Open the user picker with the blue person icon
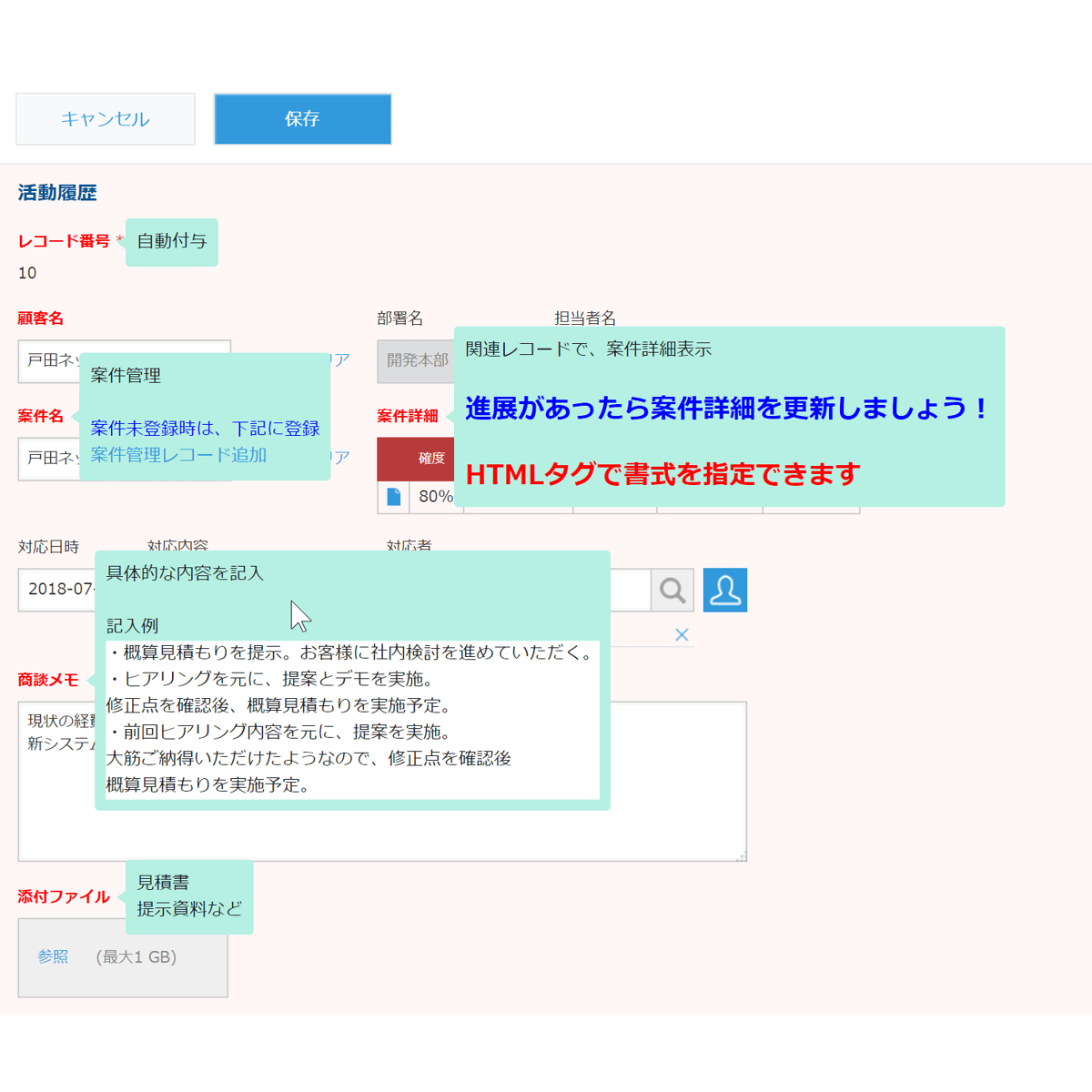1092x1092 pixels. point(725,590)
